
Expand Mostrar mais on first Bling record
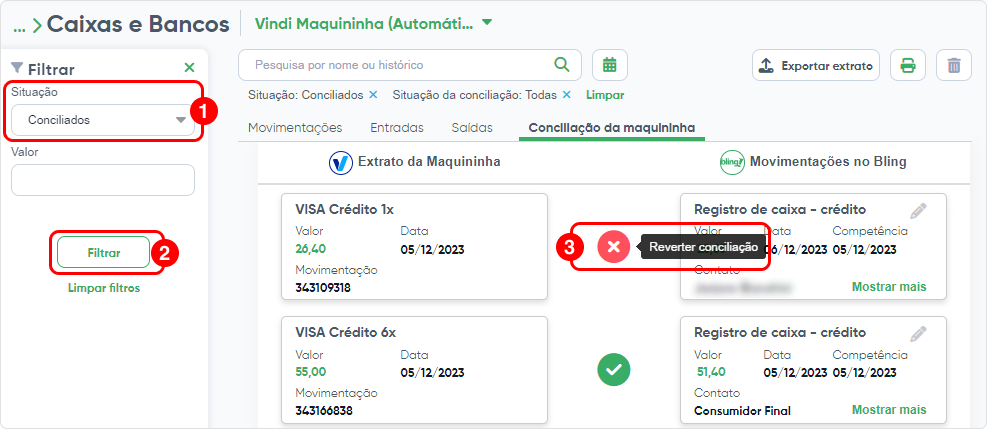[x=889, y=287]
